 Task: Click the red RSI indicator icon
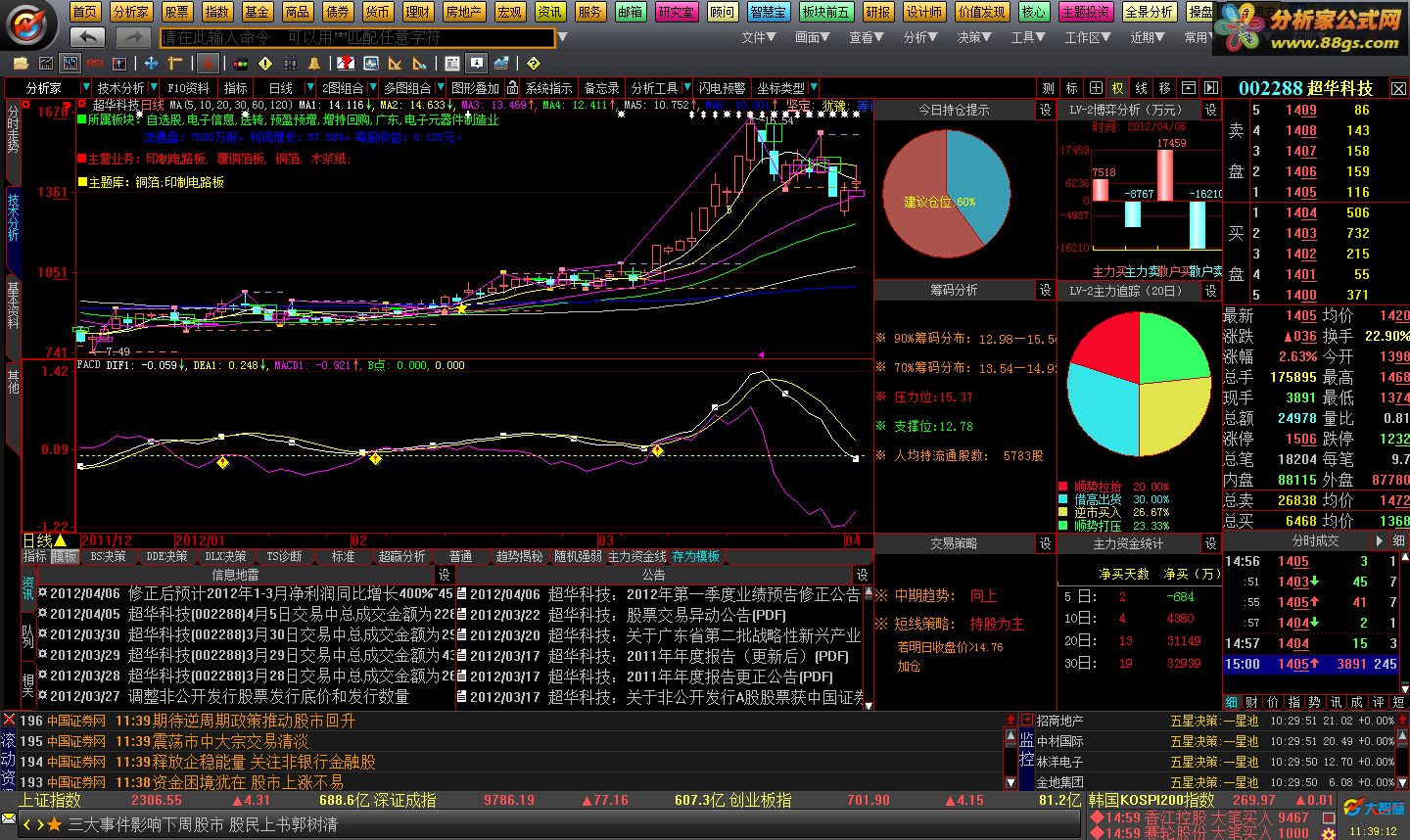tap(94, 63)
